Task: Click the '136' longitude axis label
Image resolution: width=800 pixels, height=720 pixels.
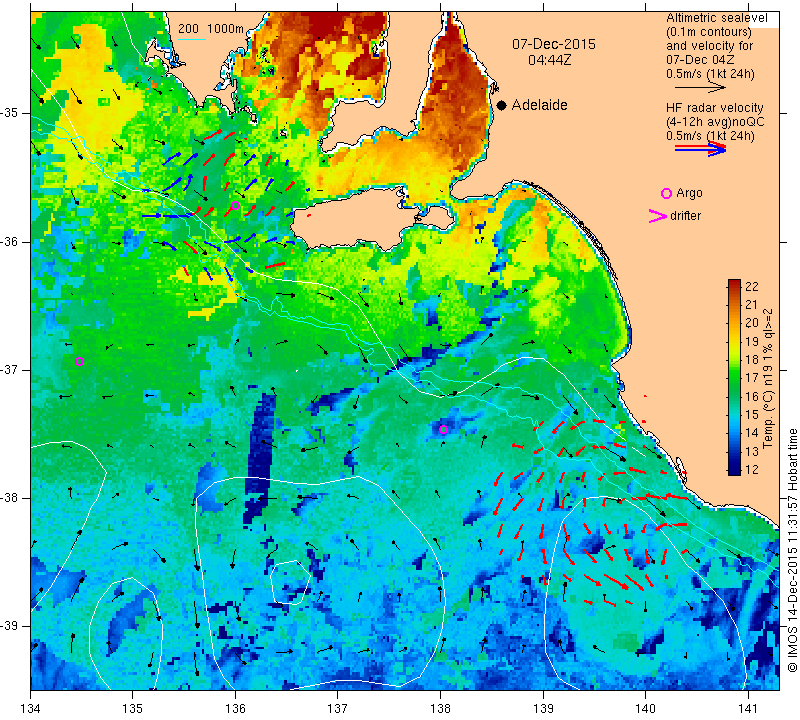Action: (235, 709)
